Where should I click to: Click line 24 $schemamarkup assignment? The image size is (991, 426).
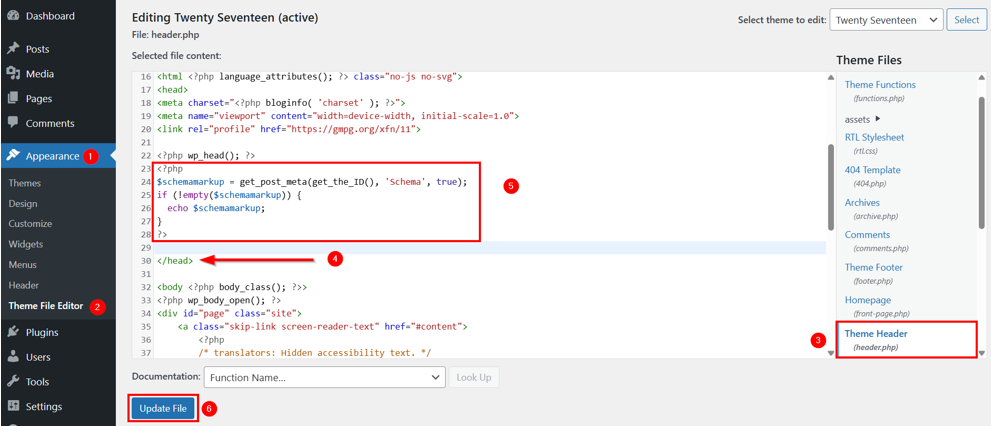312,181
